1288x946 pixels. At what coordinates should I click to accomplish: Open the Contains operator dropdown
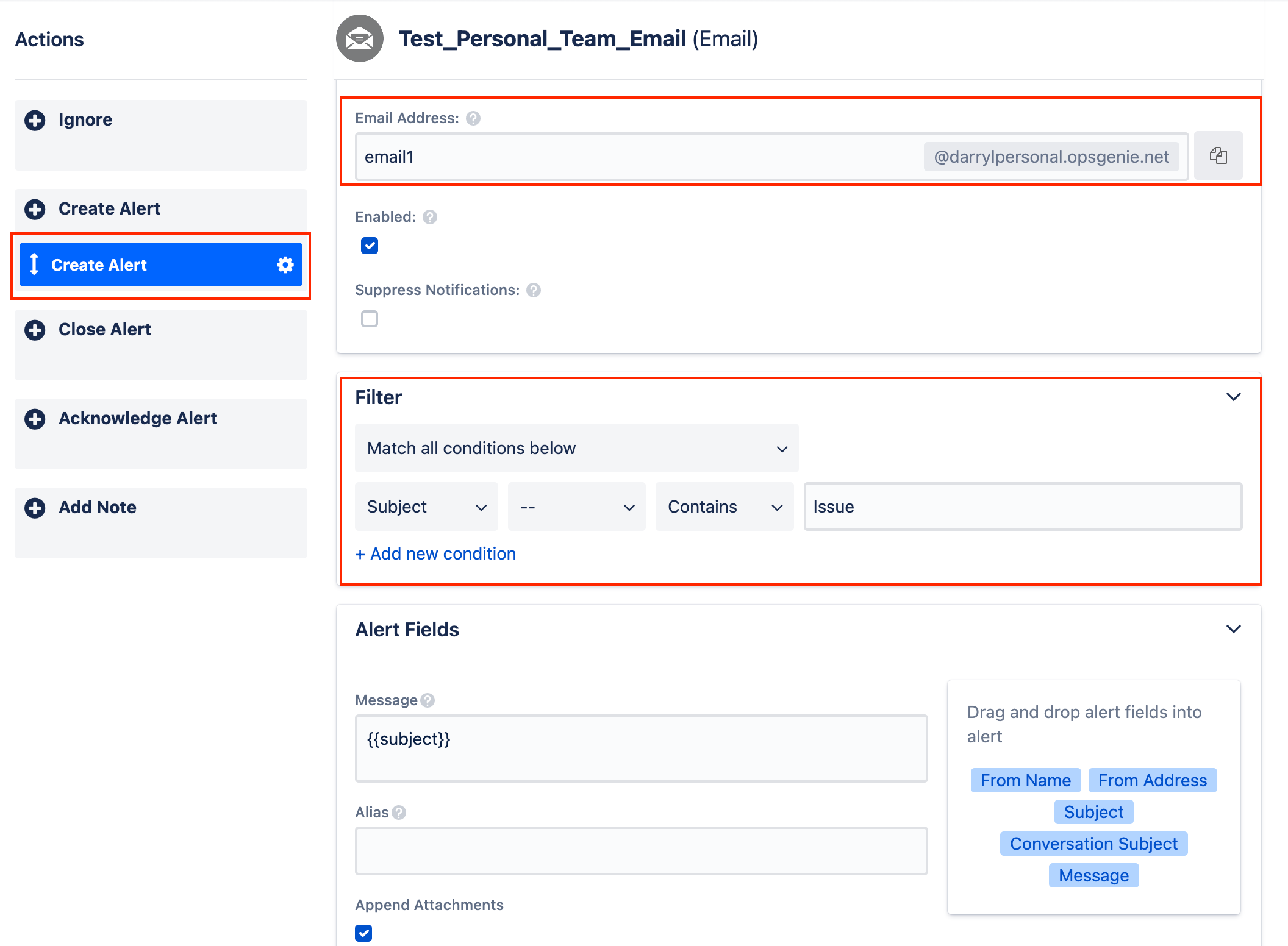pos(724,507)
